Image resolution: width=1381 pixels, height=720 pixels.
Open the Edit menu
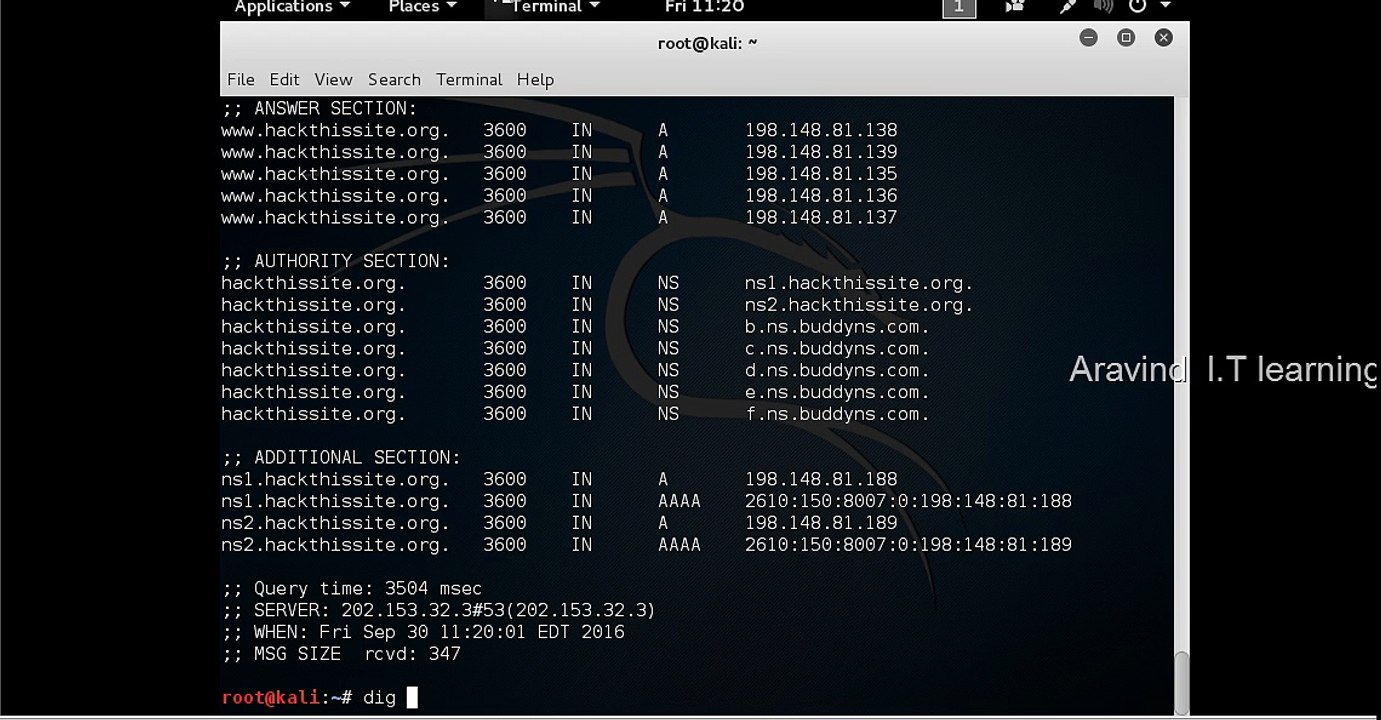point(284,80)
